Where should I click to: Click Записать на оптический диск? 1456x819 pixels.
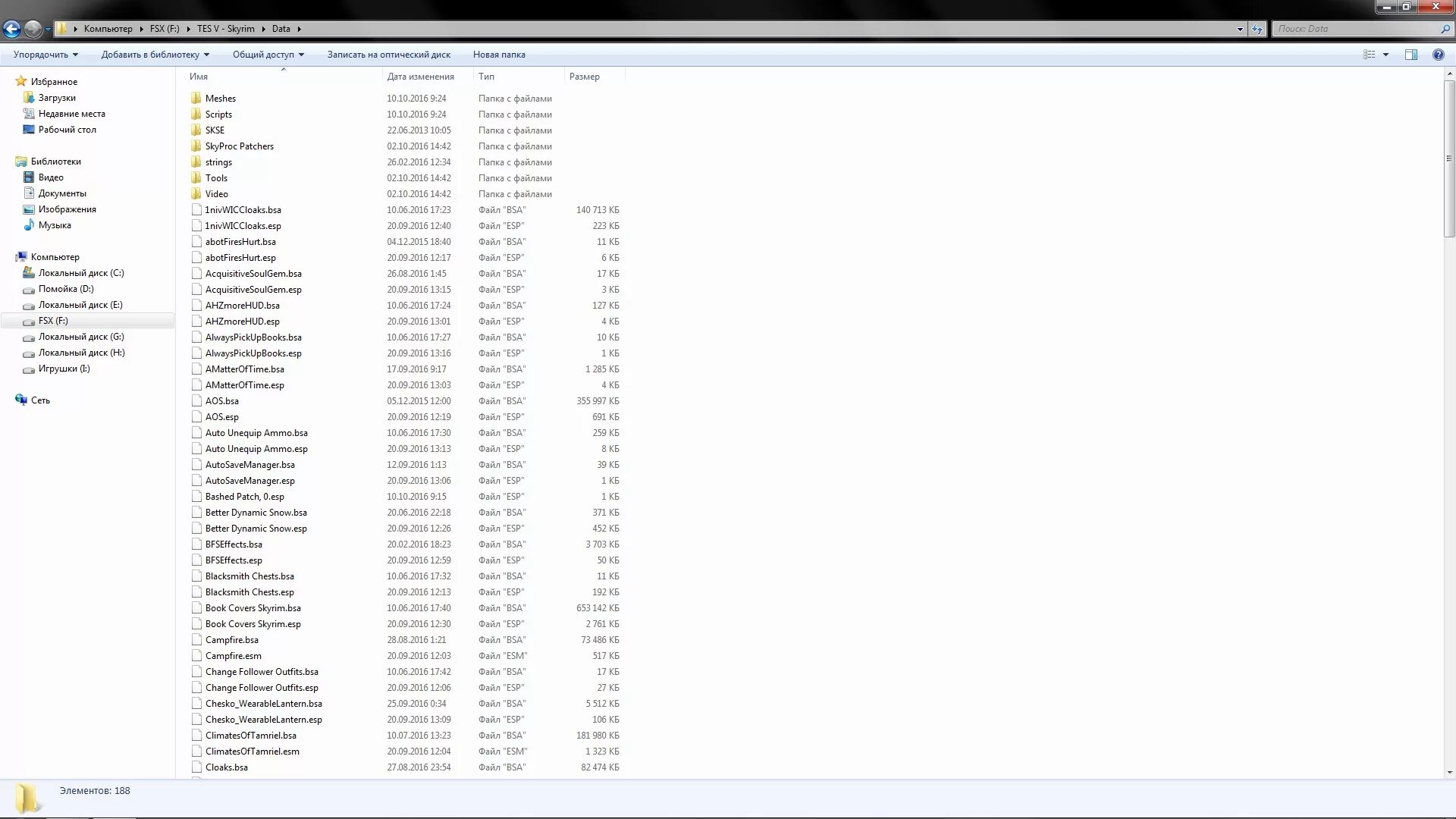pos(388,55)
